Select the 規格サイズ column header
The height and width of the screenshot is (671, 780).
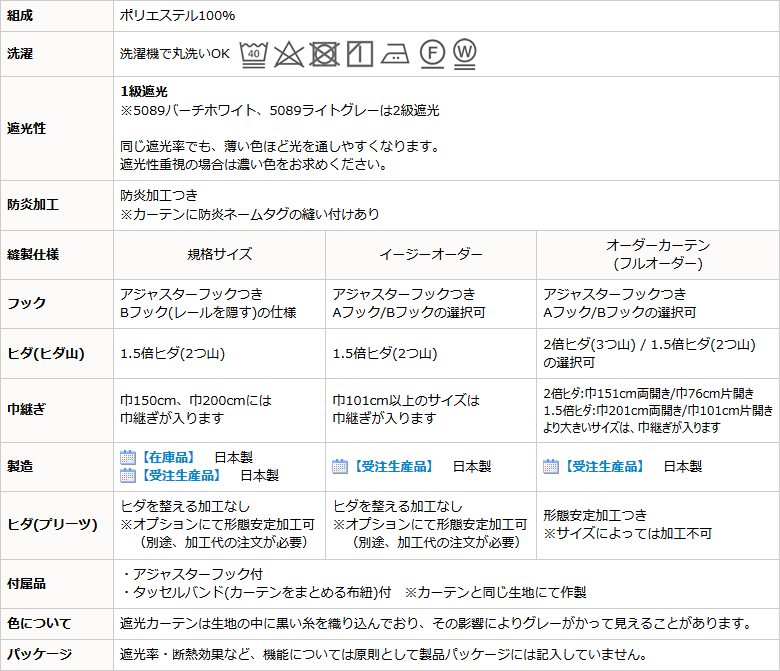[x=219, y=254]
